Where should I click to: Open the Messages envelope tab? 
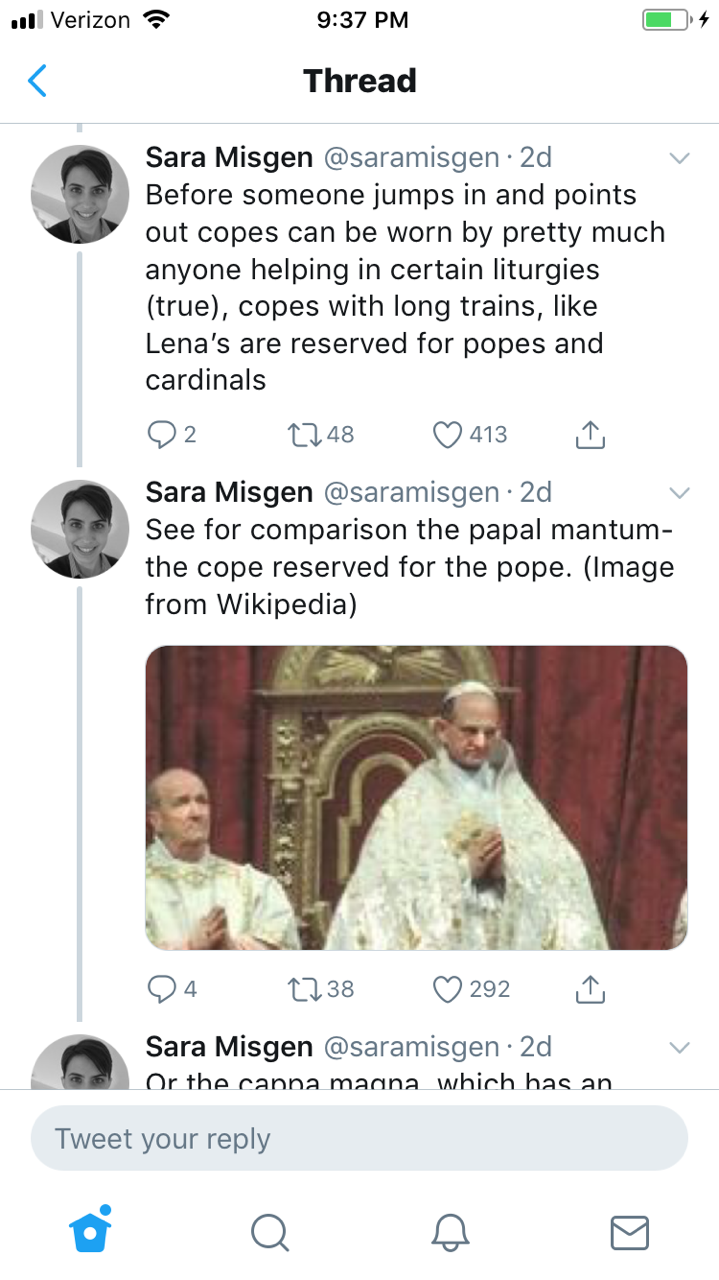click(x=629, y=1232)
